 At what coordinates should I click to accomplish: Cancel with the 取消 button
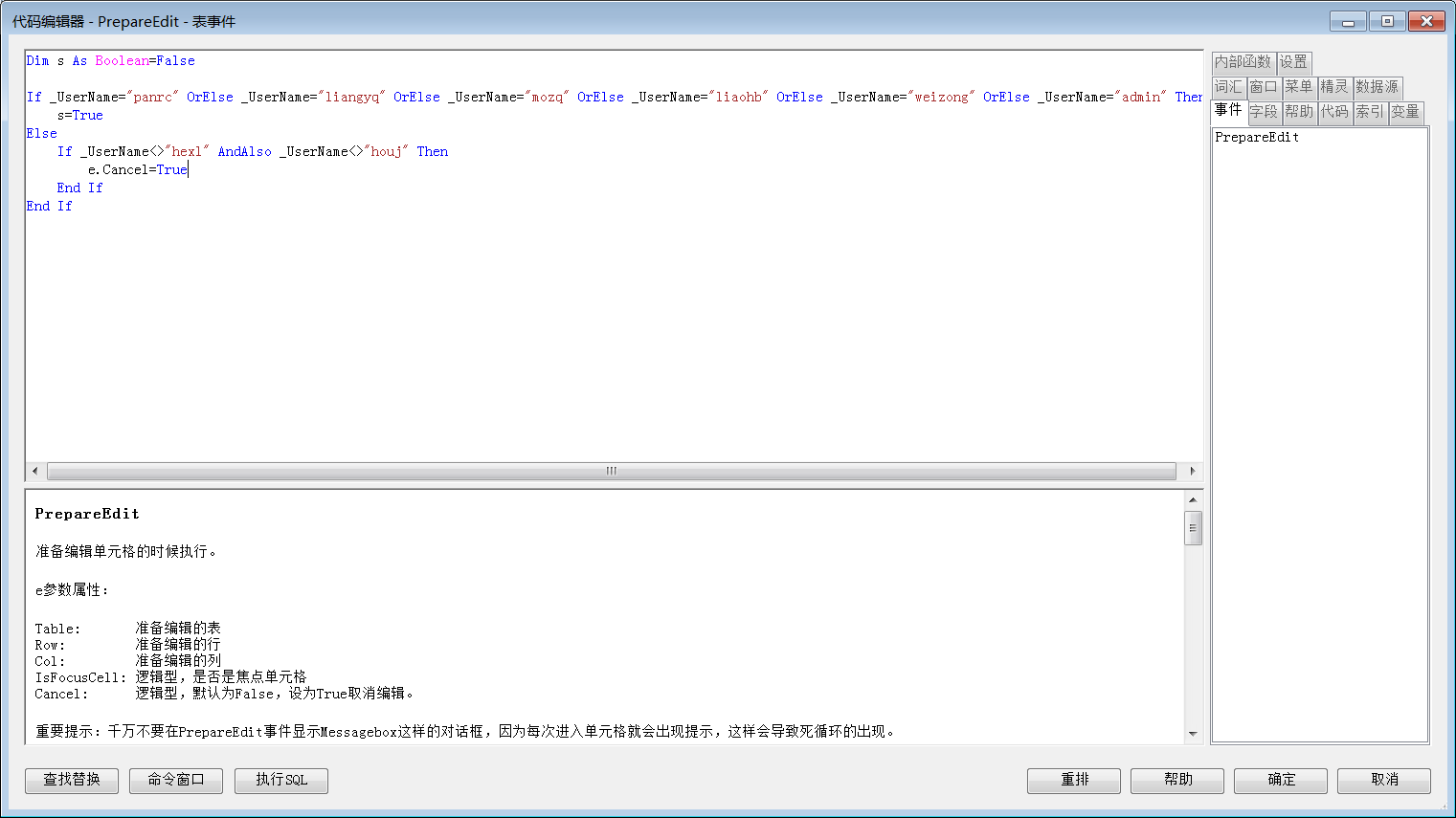click(1384, 780)
